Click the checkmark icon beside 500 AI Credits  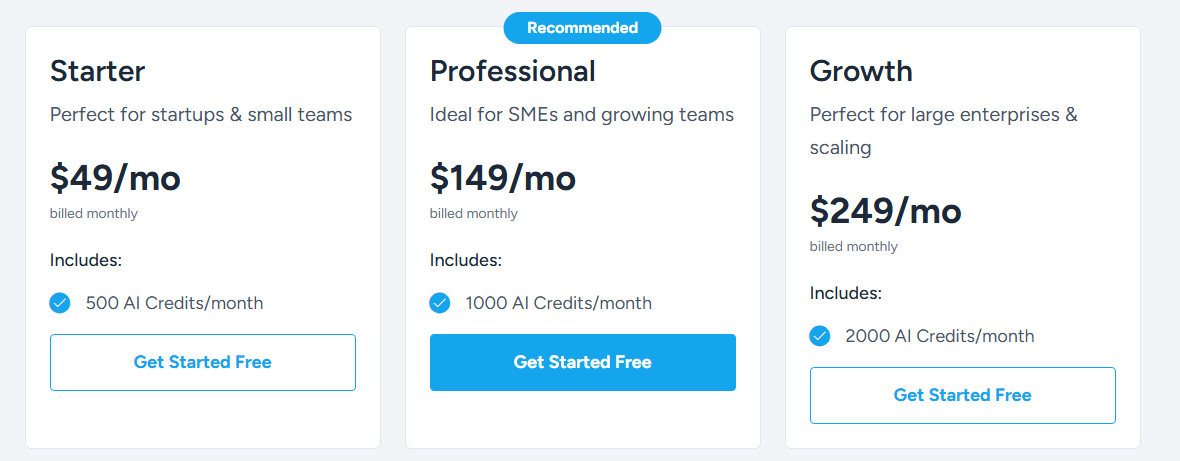(60, 303)
